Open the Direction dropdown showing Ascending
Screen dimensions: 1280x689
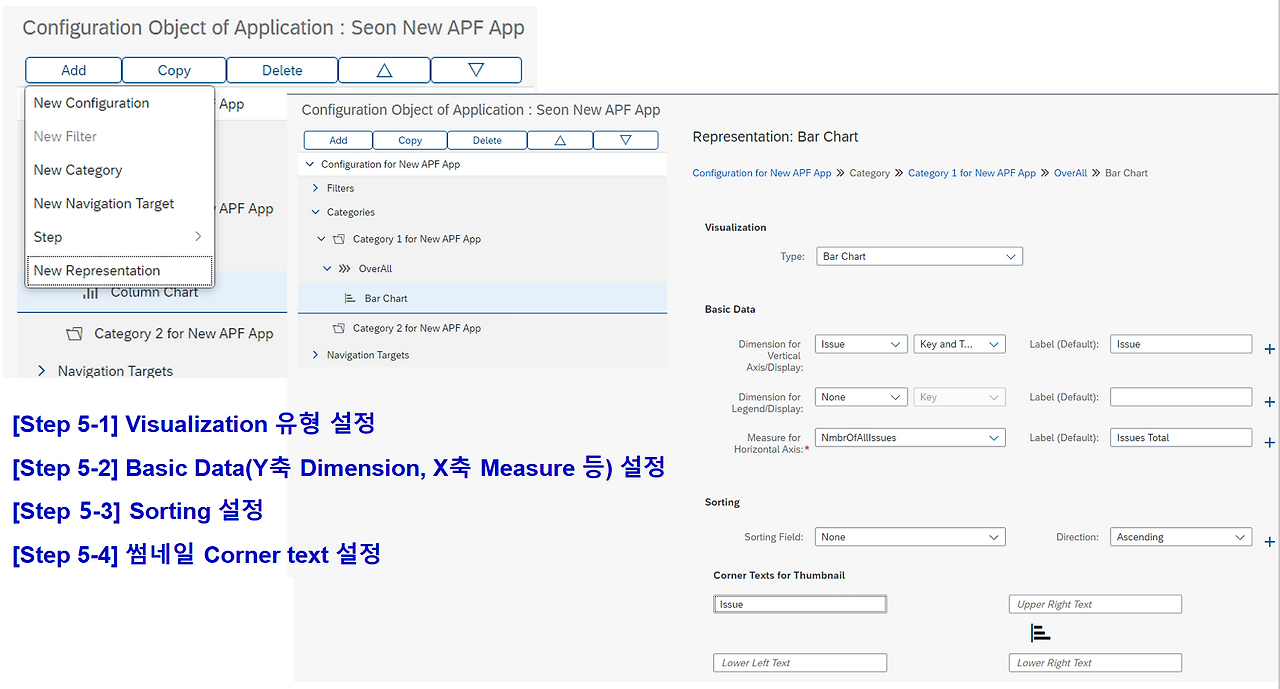click(x=1181, y=537)
